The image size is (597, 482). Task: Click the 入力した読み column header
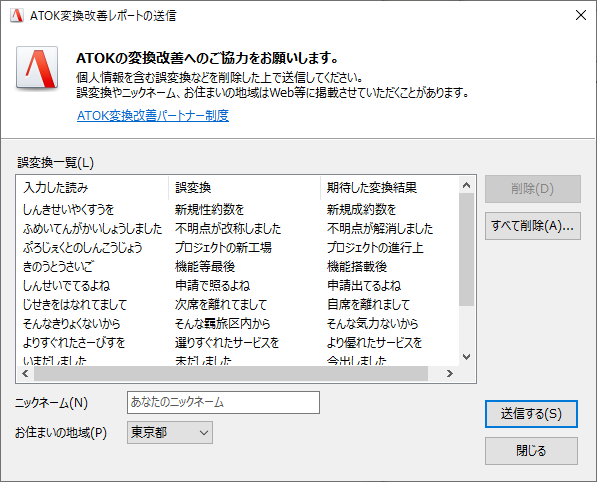tap(93, 187)
